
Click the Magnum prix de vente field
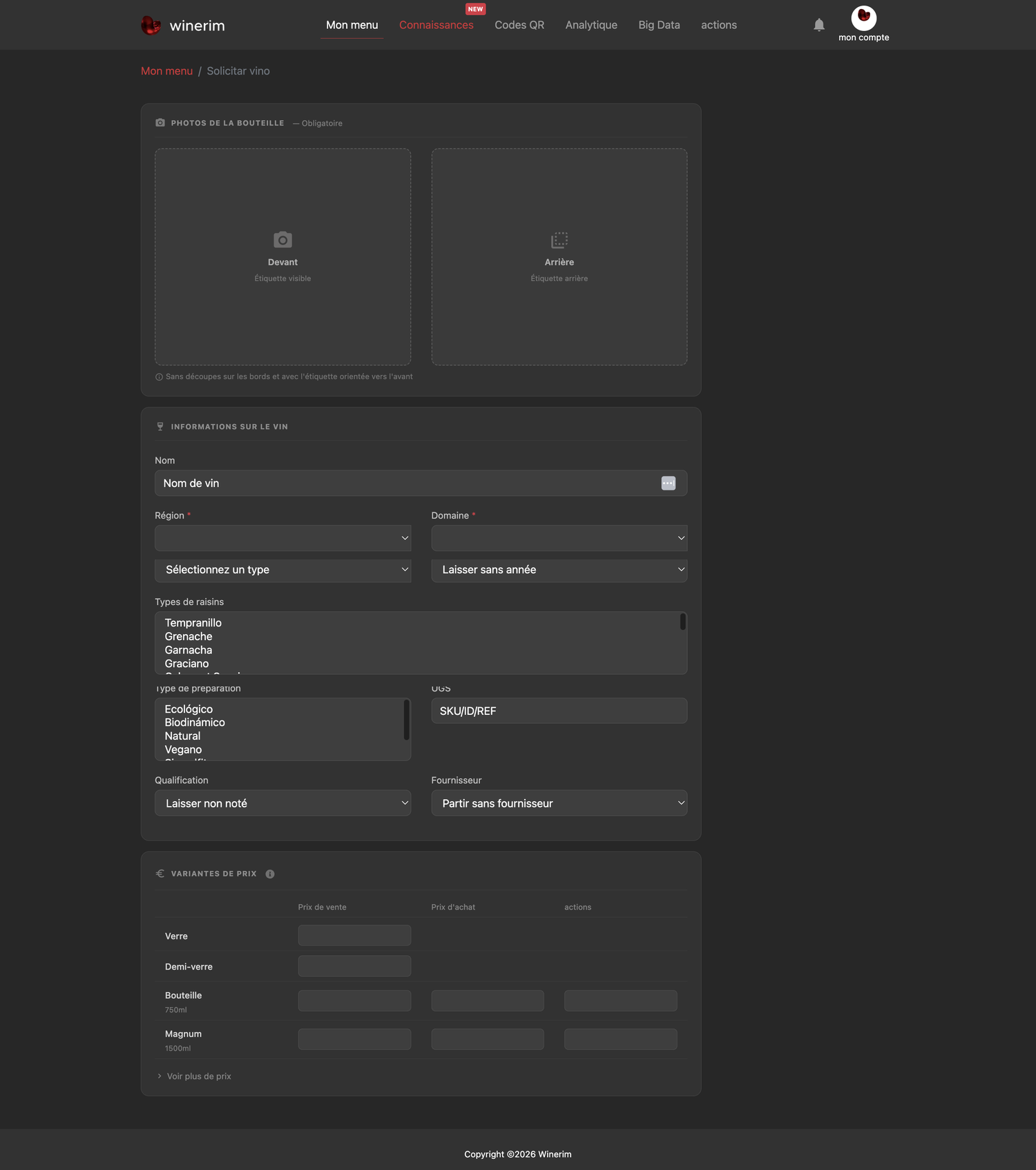(354, 1039)
